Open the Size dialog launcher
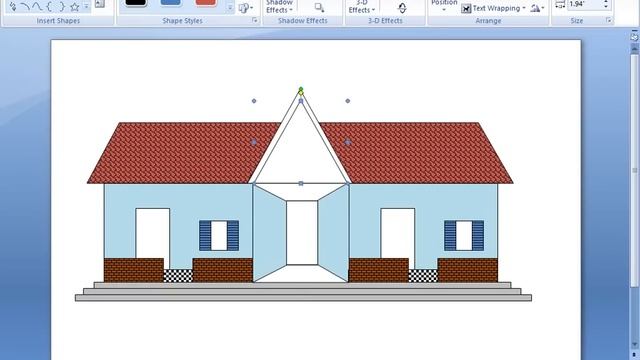This screenshot has width=640, height=360. (x=609, y=20)
